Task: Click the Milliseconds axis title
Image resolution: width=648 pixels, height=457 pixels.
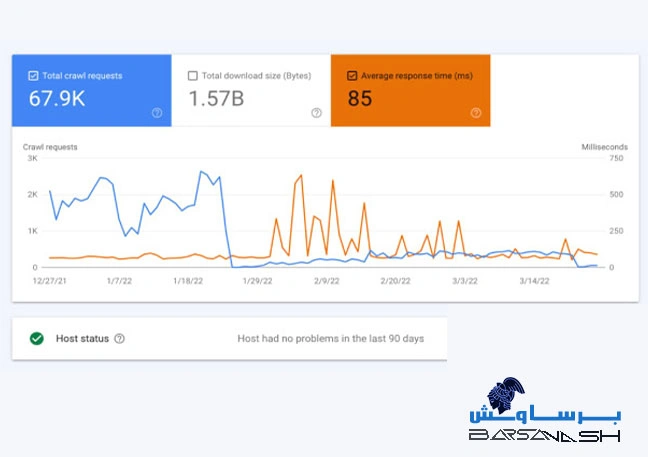Action: coord(603,147)
